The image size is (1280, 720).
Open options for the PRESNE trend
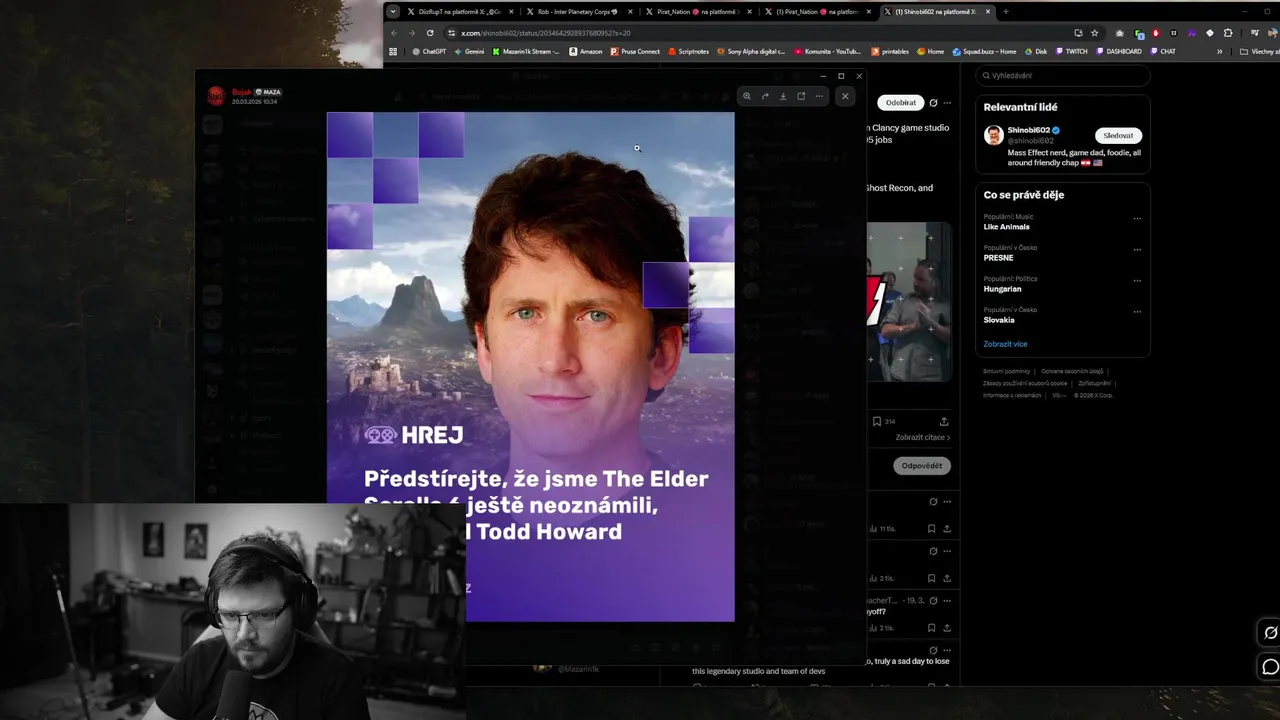pyautogui.click(x=1137, y=249)
